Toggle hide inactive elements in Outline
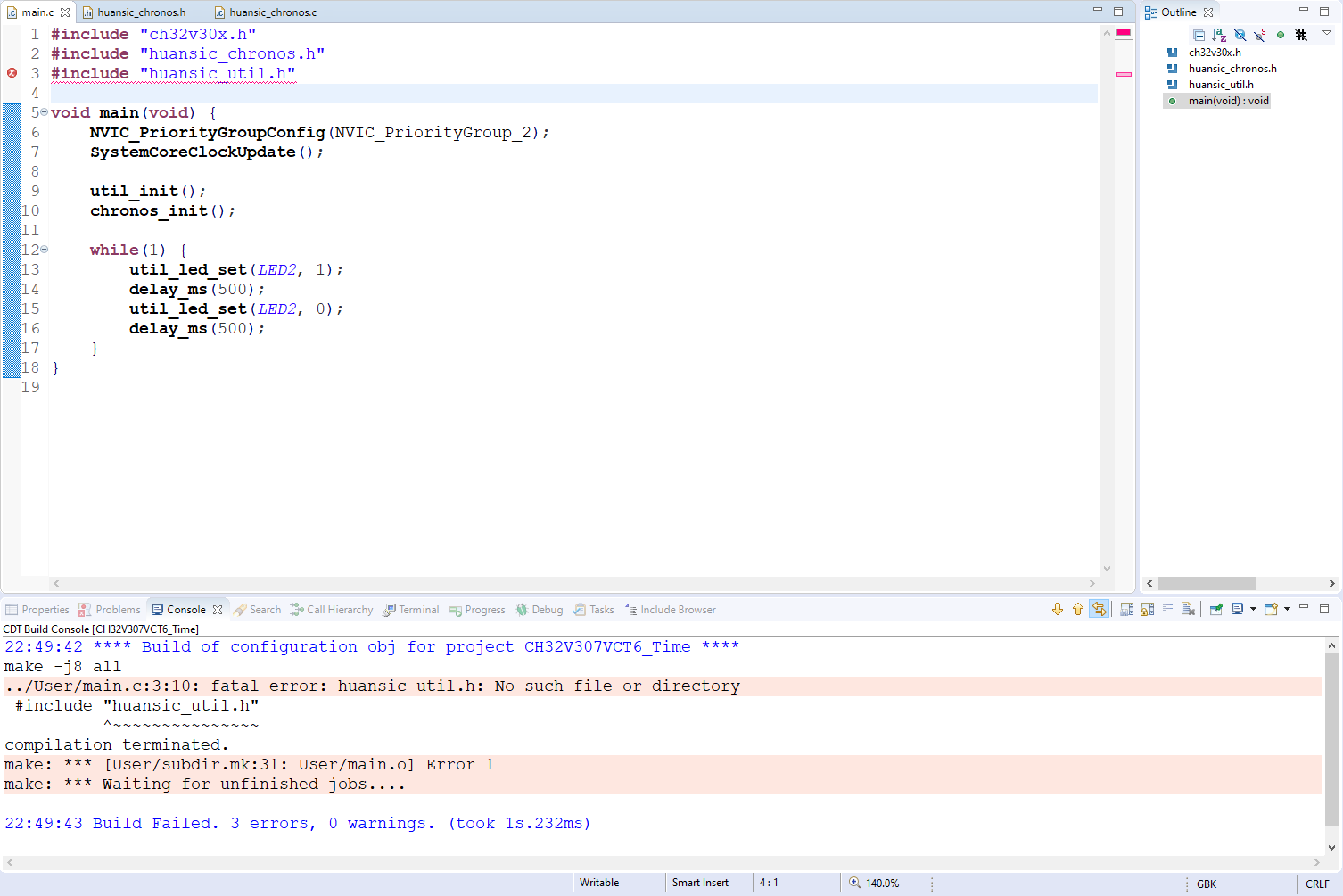The height and width of the screenshot is (896, 1343). (1301, 35)
